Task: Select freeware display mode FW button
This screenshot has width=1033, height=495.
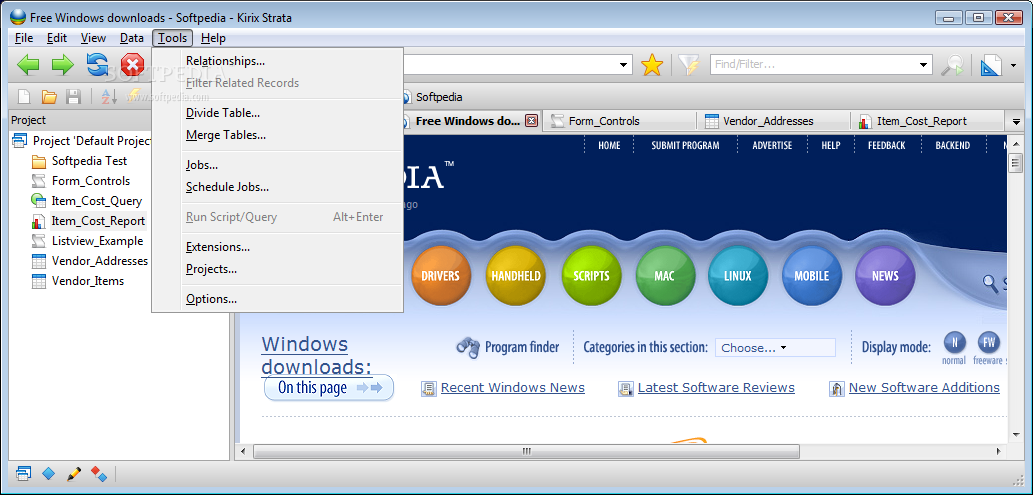Action: [989, 342]
